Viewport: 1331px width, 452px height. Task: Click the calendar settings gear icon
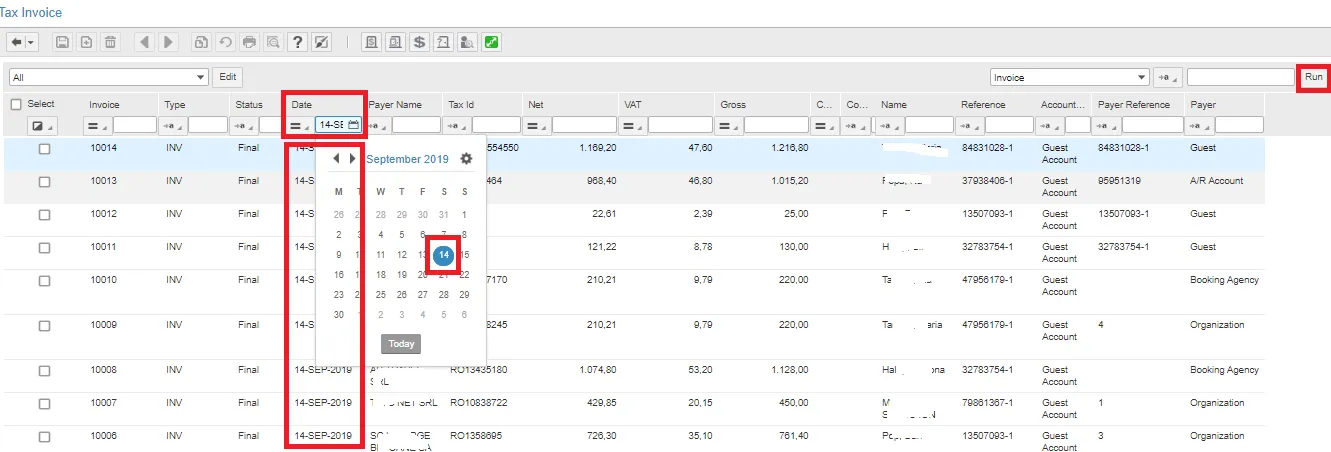click(x=466, y=158)
